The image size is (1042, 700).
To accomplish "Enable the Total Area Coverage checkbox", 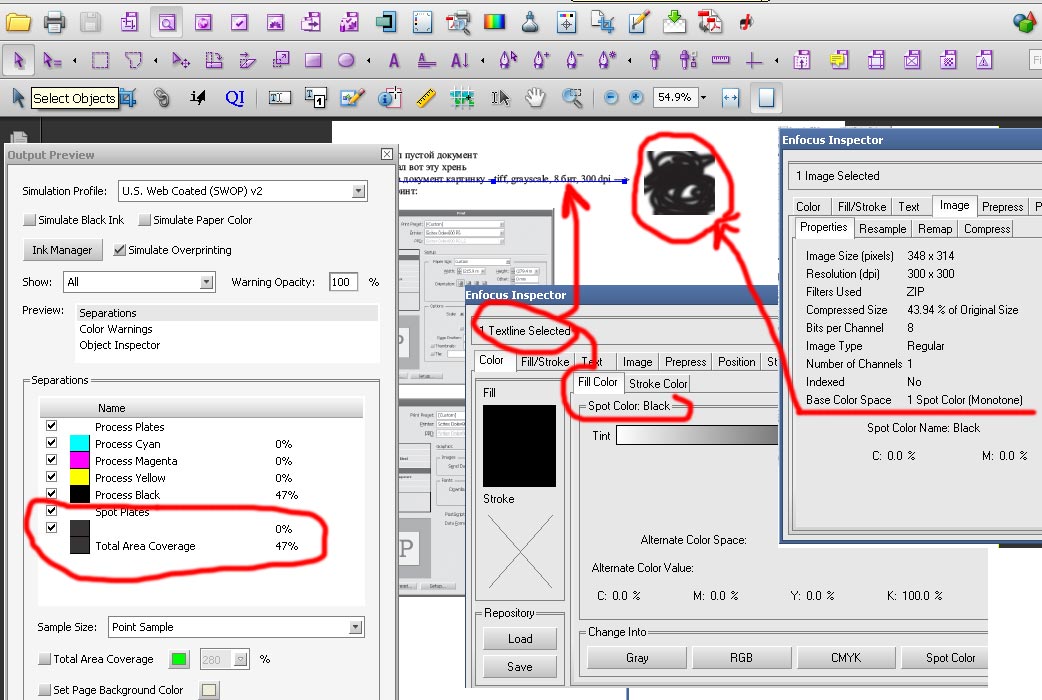I will (45, 659).
